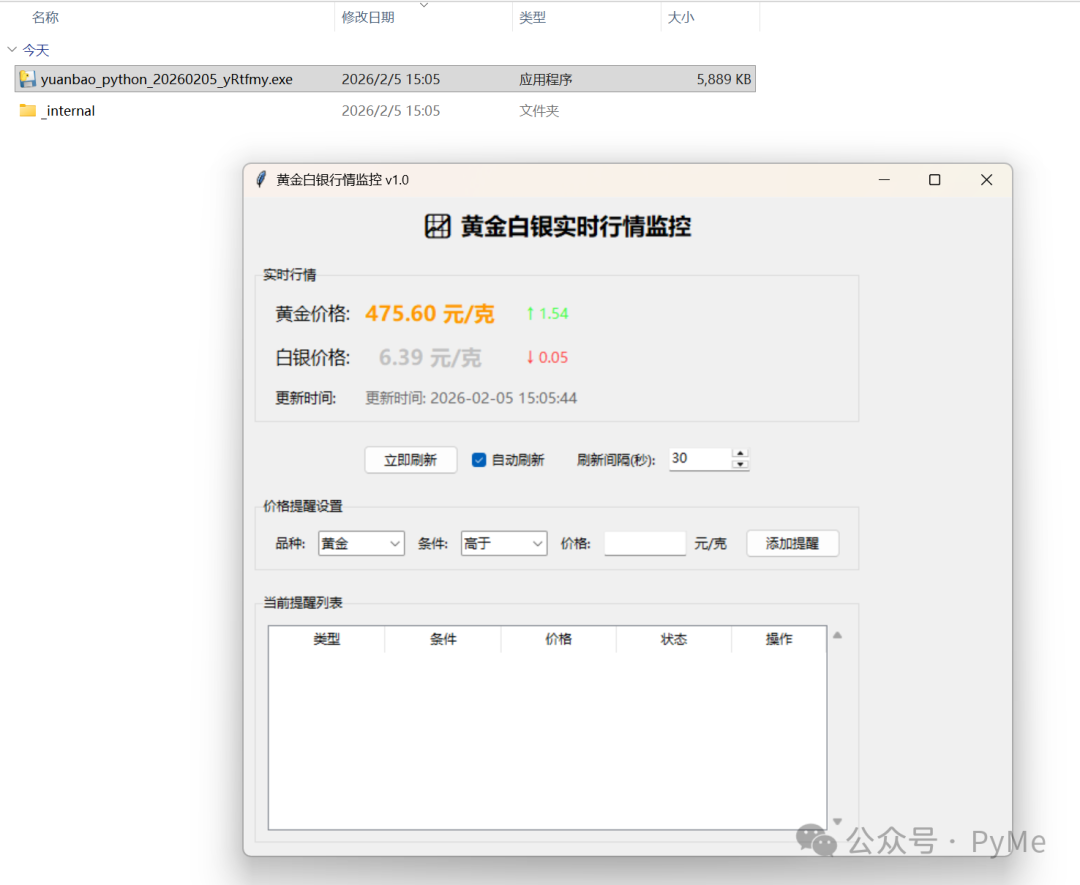Minimize the 黄金白银行情监控 window

tap(884, 180)
